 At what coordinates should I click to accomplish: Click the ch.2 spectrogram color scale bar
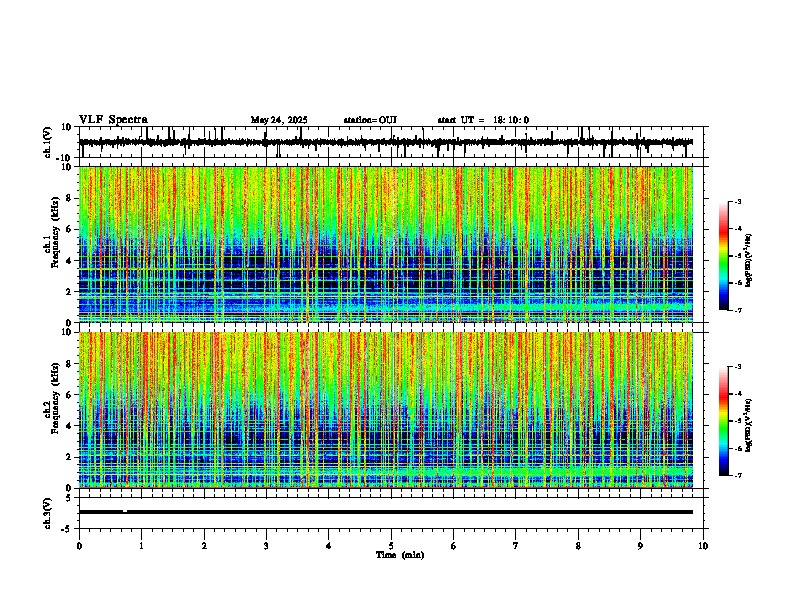pos(724,421)
